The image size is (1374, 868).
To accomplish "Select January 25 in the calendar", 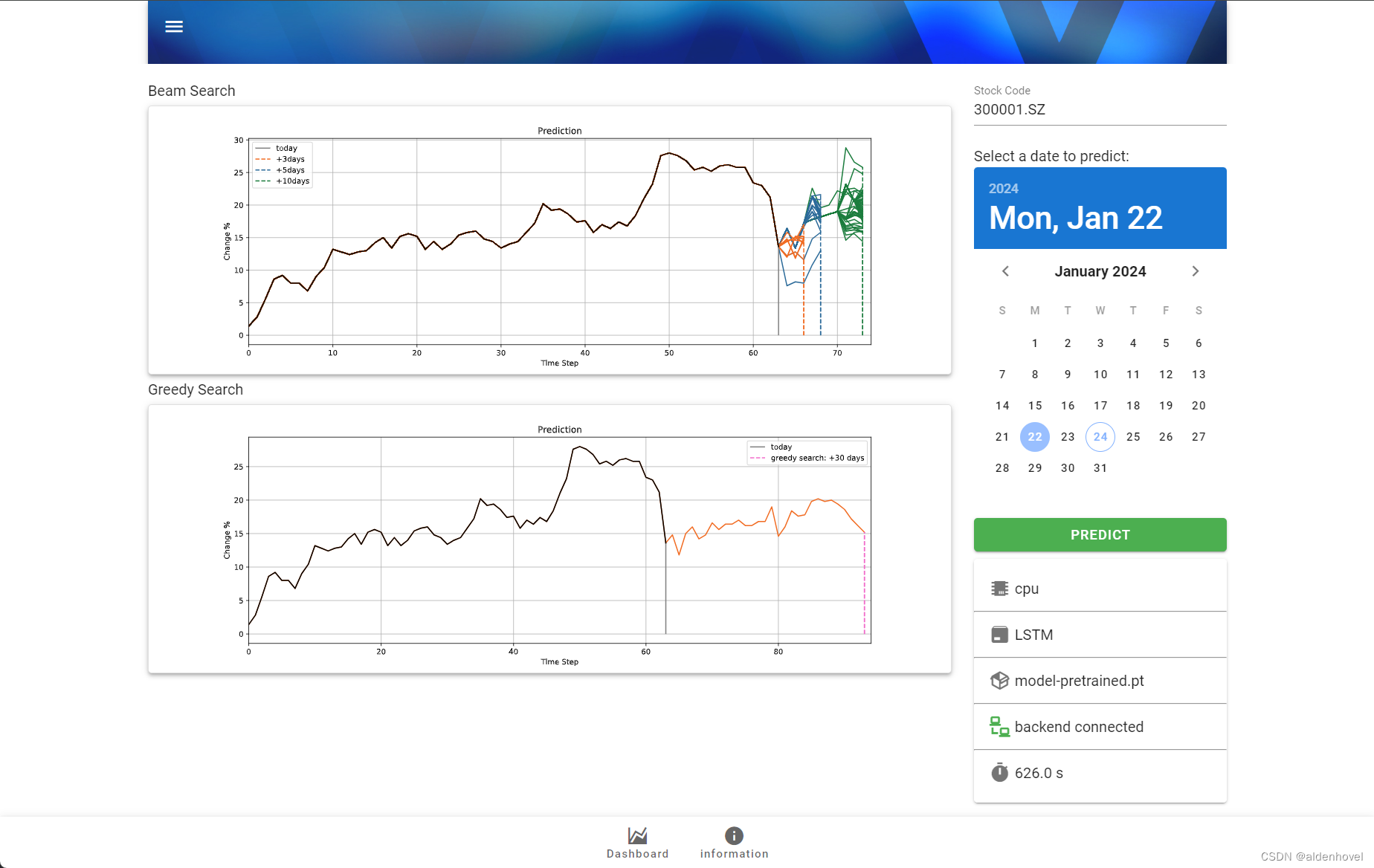I will [1132, 437].
